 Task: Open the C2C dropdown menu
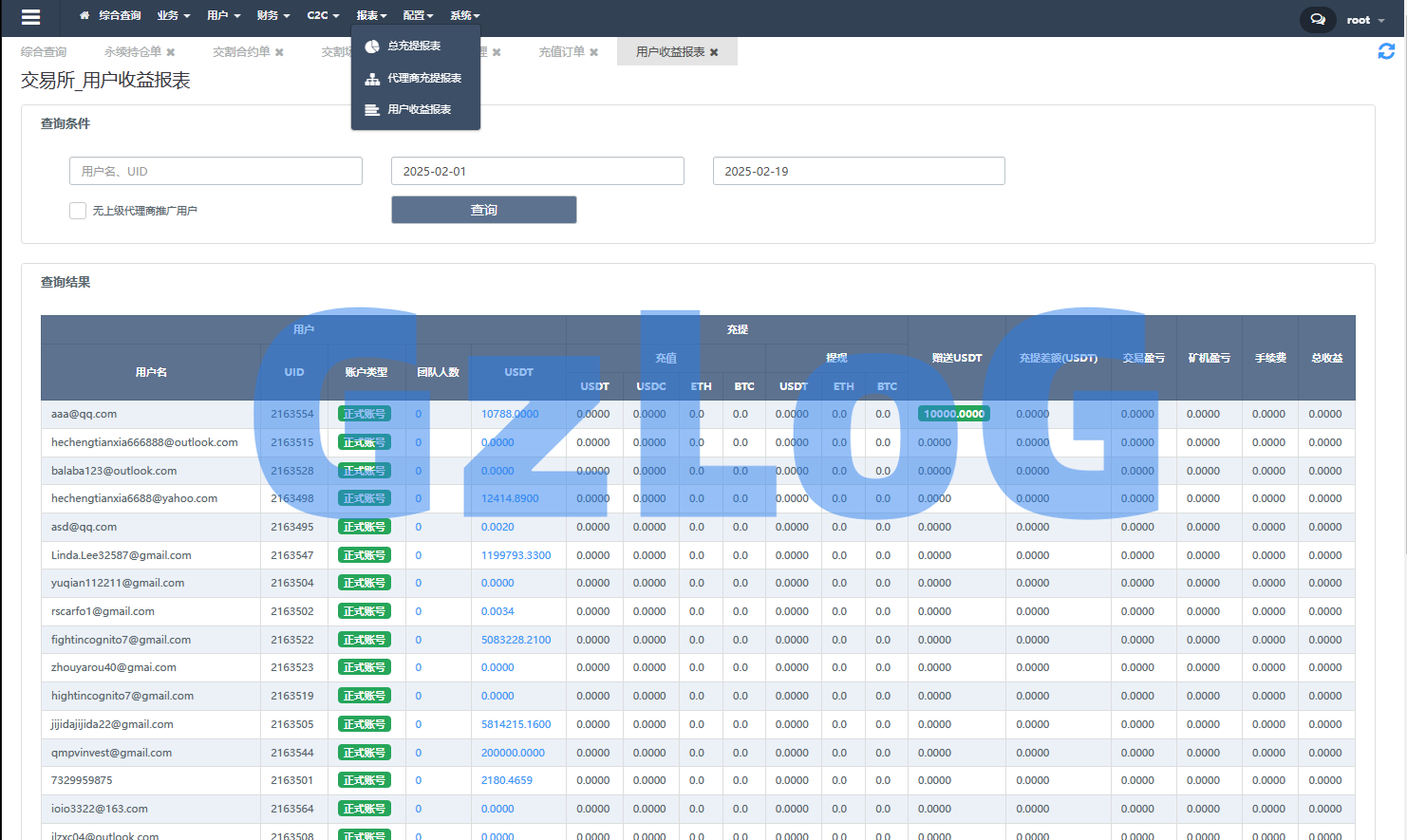pyautogui.click(x=323, y=16)
